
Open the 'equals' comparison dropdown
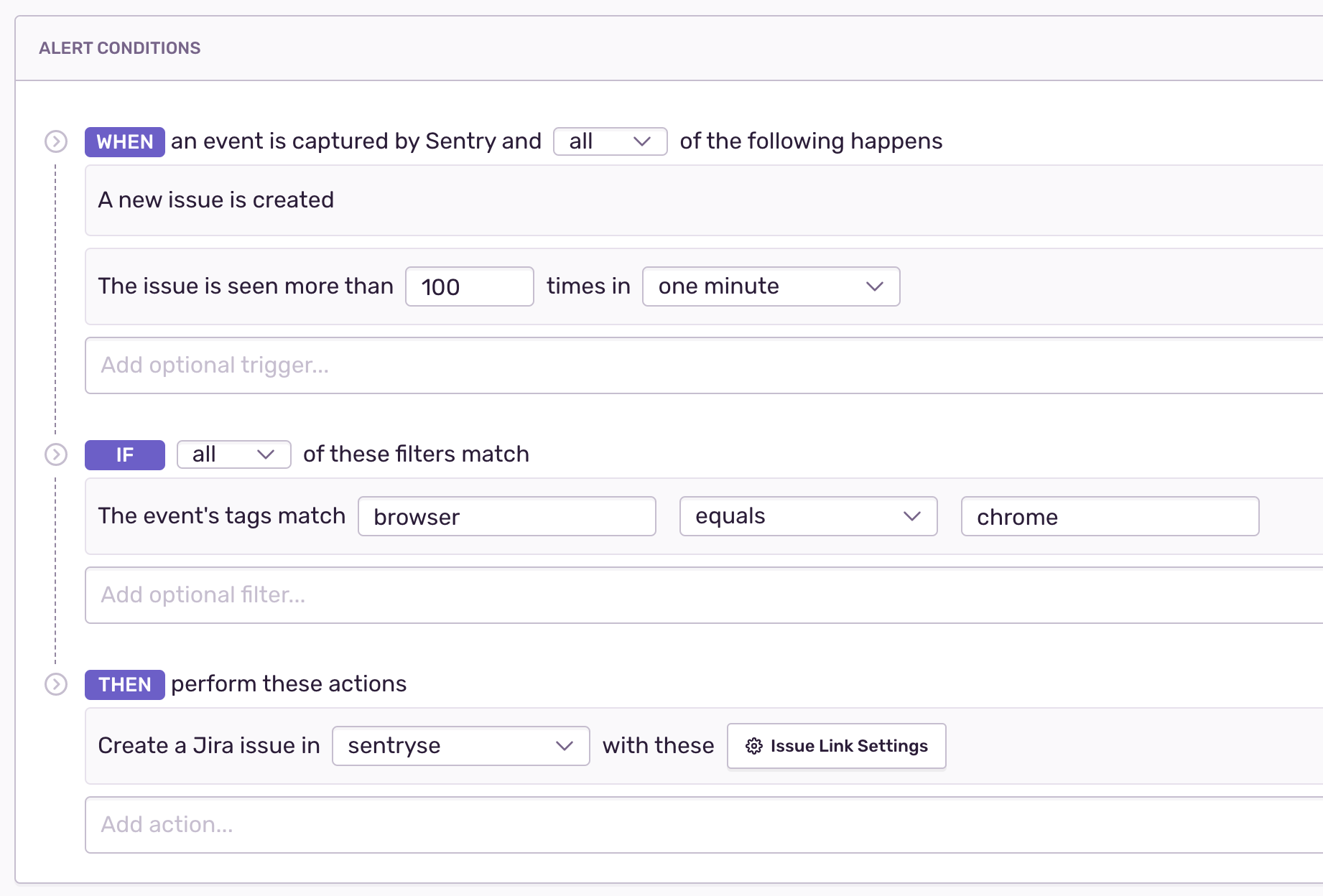tap(807, 516)
